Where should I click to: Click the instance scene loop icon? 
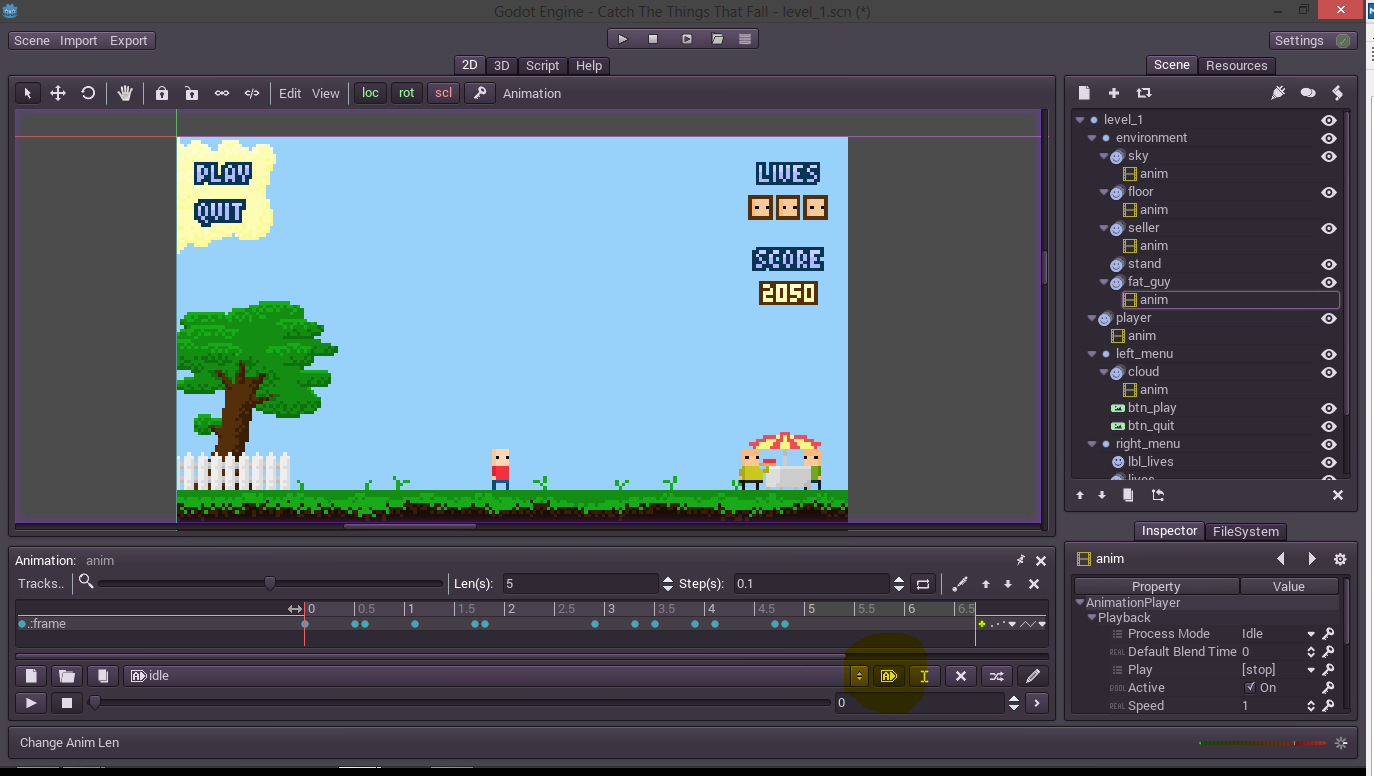pos(1144,93)
